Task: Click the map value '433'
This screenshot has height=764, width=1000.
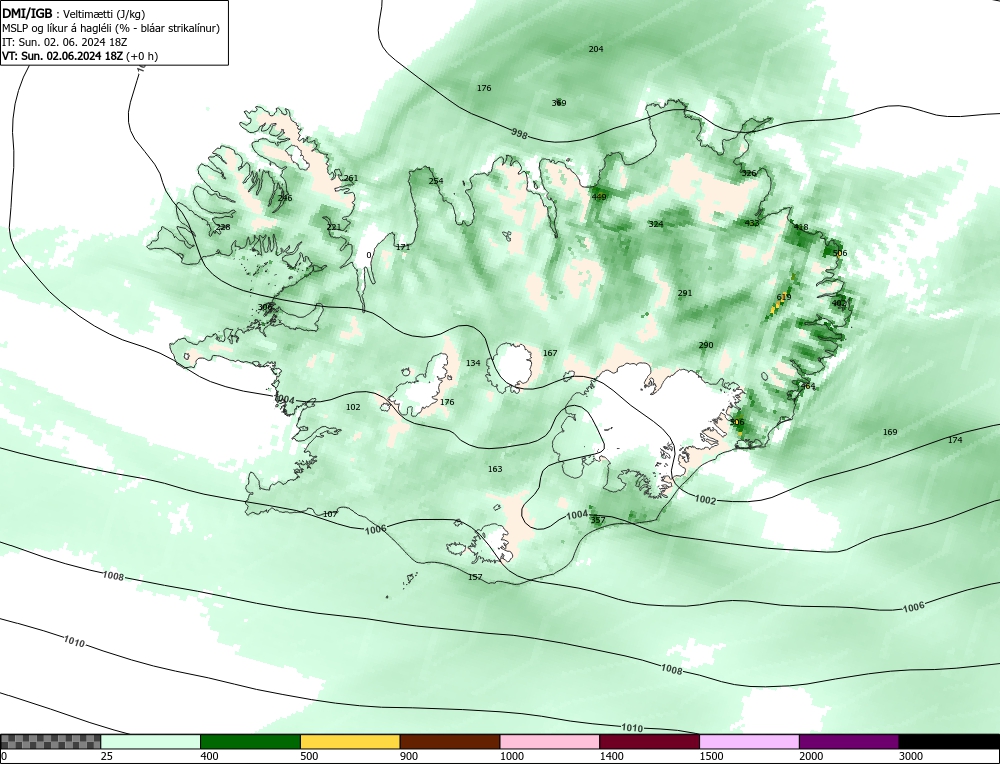Action: 752,223
